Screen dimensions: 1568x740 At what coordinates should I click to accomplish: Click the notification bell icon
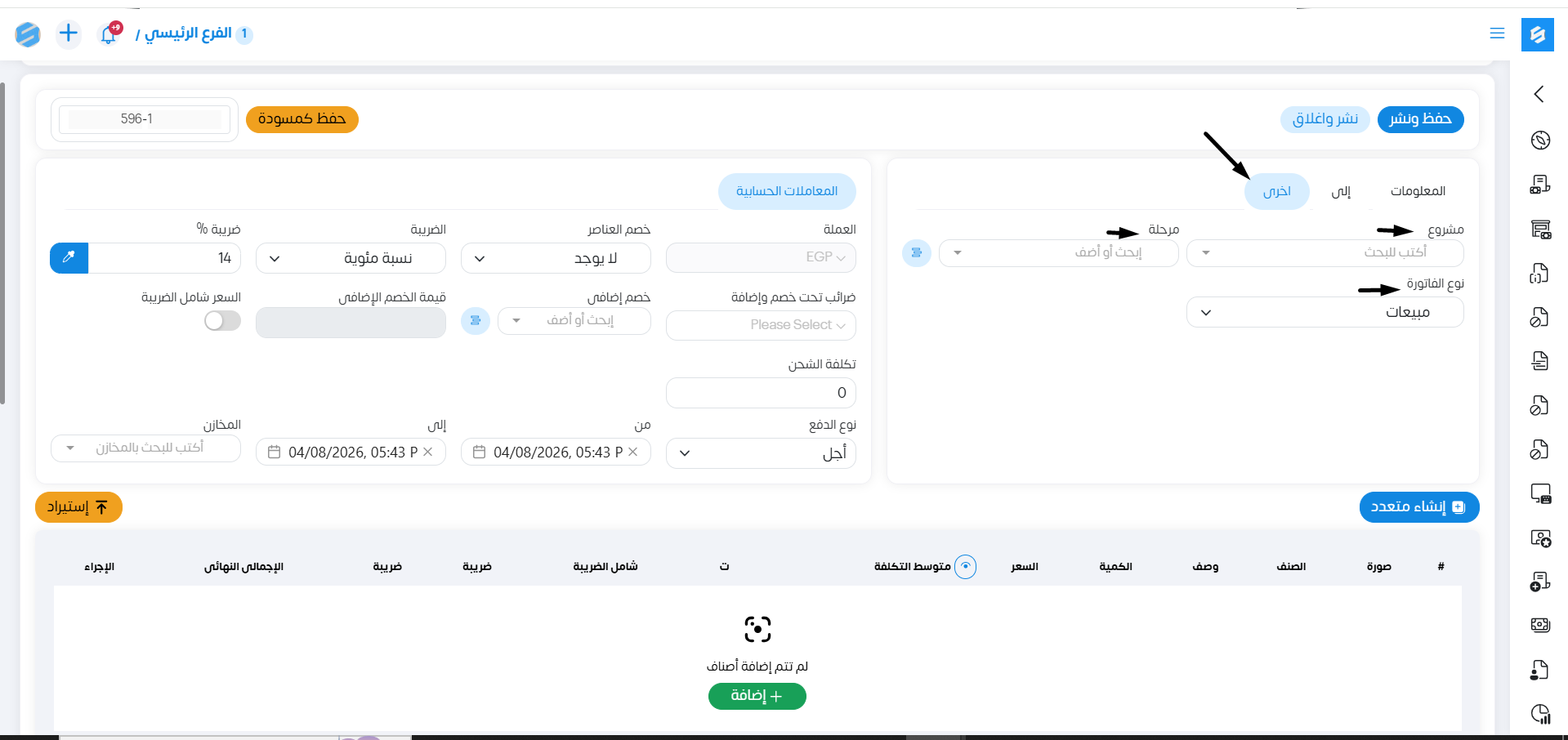coord(108,34)
